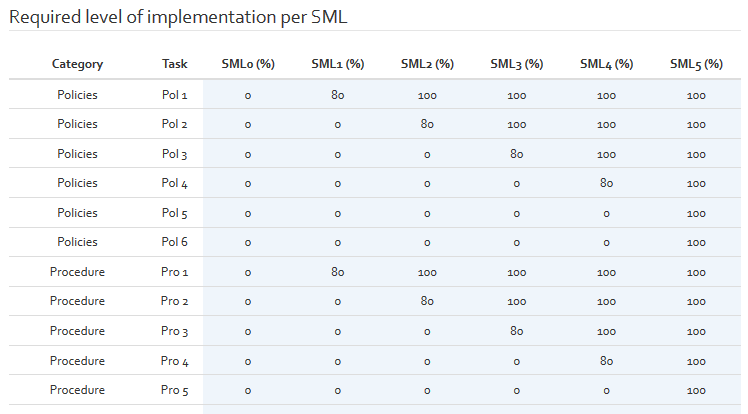Select the page heading about implementation per SML
The image size is (748, 414).
click(178, 17)
